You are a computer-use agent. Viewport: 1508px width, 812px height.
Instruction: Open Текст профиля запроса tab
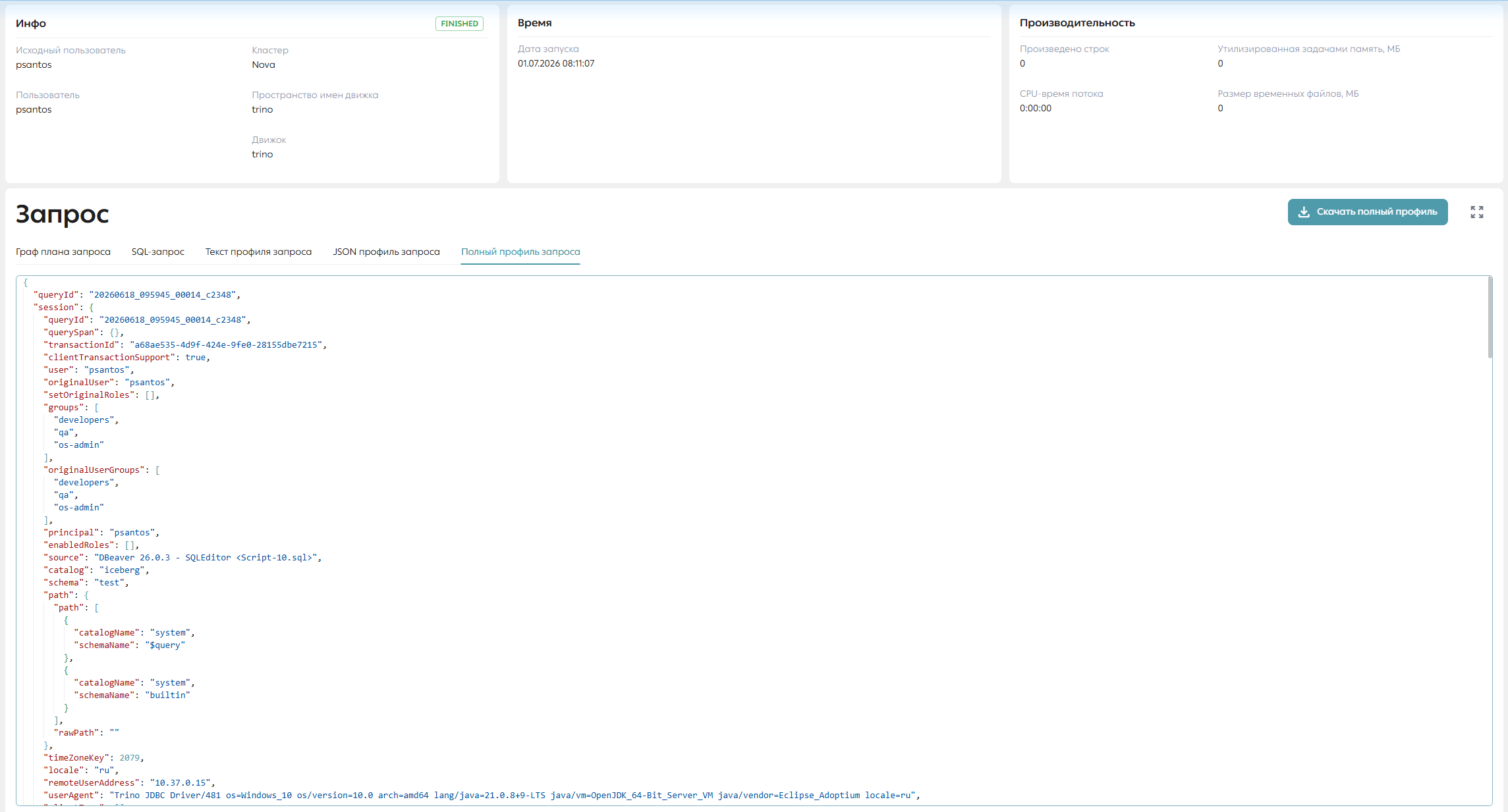point(258,252)
